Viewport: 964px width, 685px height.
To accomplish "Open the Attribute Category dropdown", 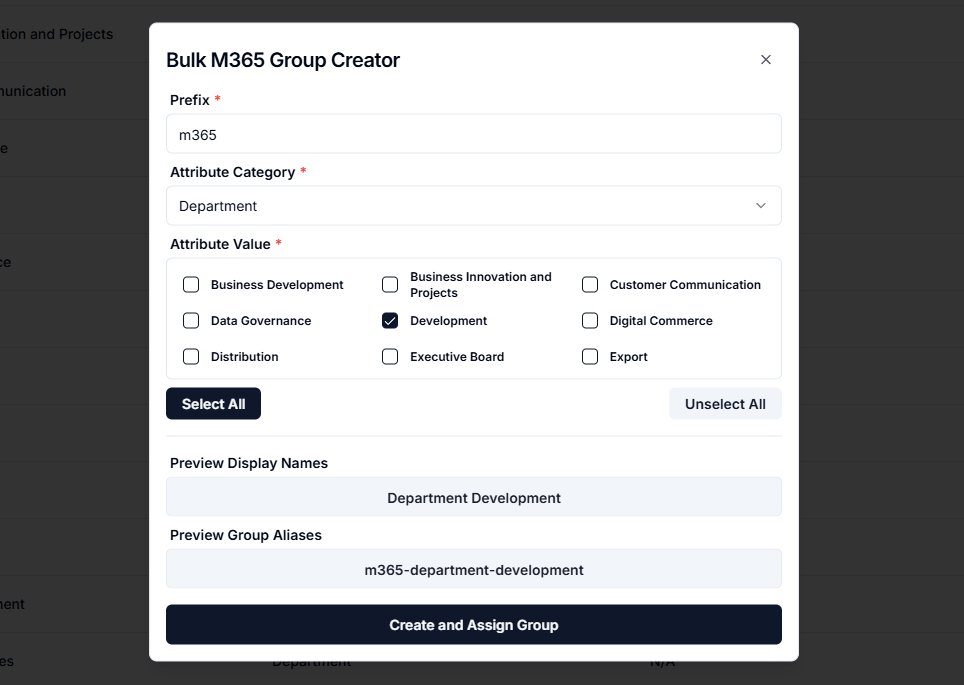I will pos(473,205).
